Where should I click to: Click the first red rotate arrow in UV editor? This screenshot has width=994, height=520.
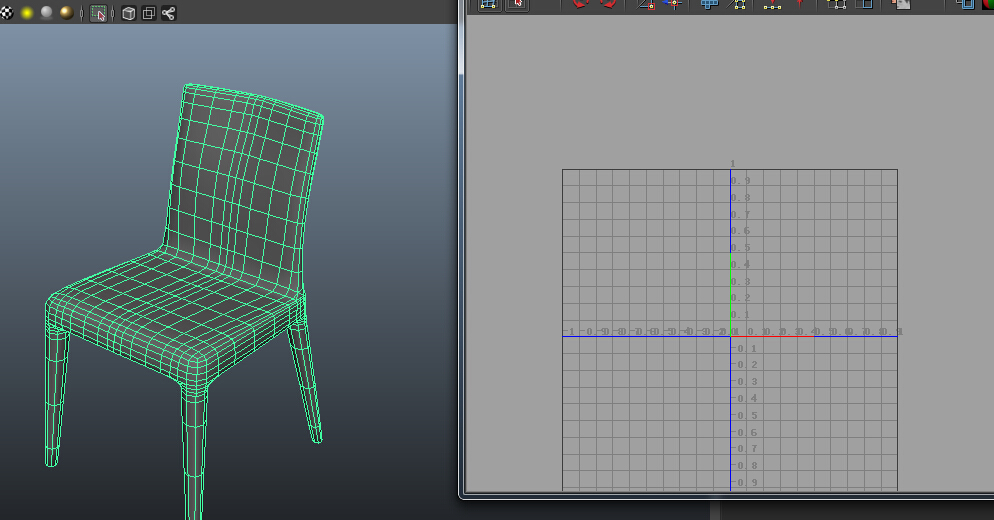pos(580,4)
